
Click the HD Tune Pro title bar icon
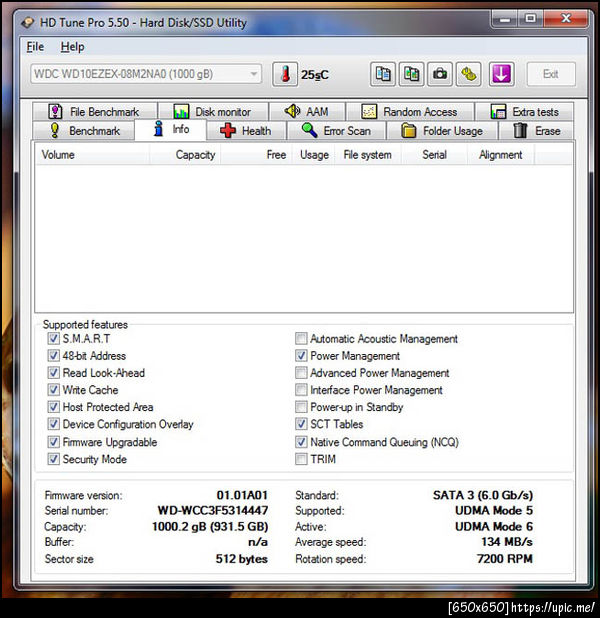[28, 22]
